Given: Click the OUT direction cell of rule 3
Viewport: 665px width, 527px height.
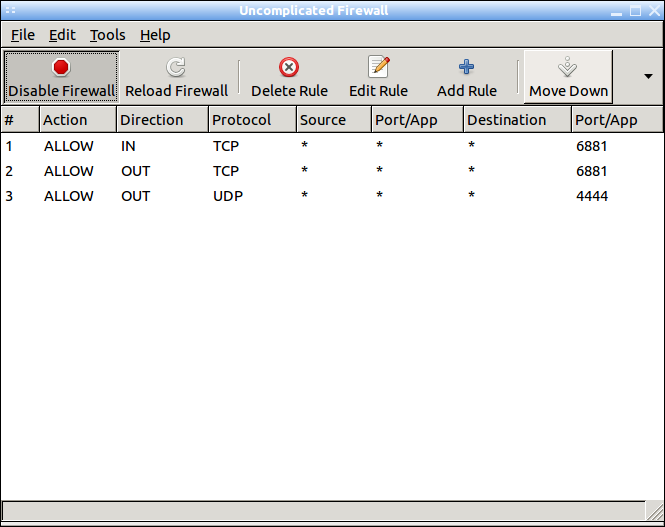Looking at the screenshot, I should (x=136, y=196).
